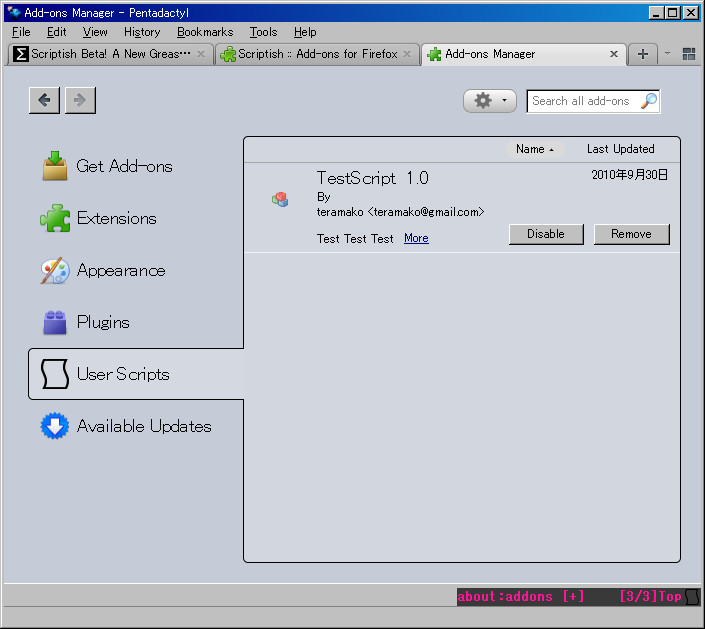Click the Available Updates download icon
705x629 pixels.
pos(55,426)
